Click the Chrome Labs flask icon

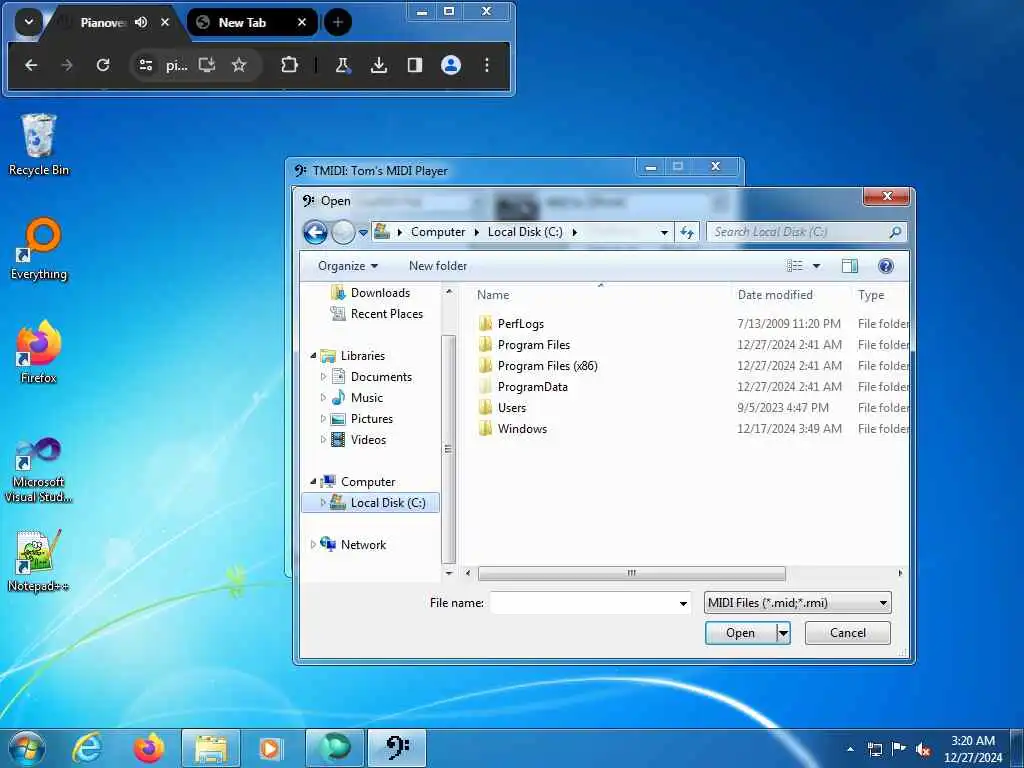click(342, 65)
